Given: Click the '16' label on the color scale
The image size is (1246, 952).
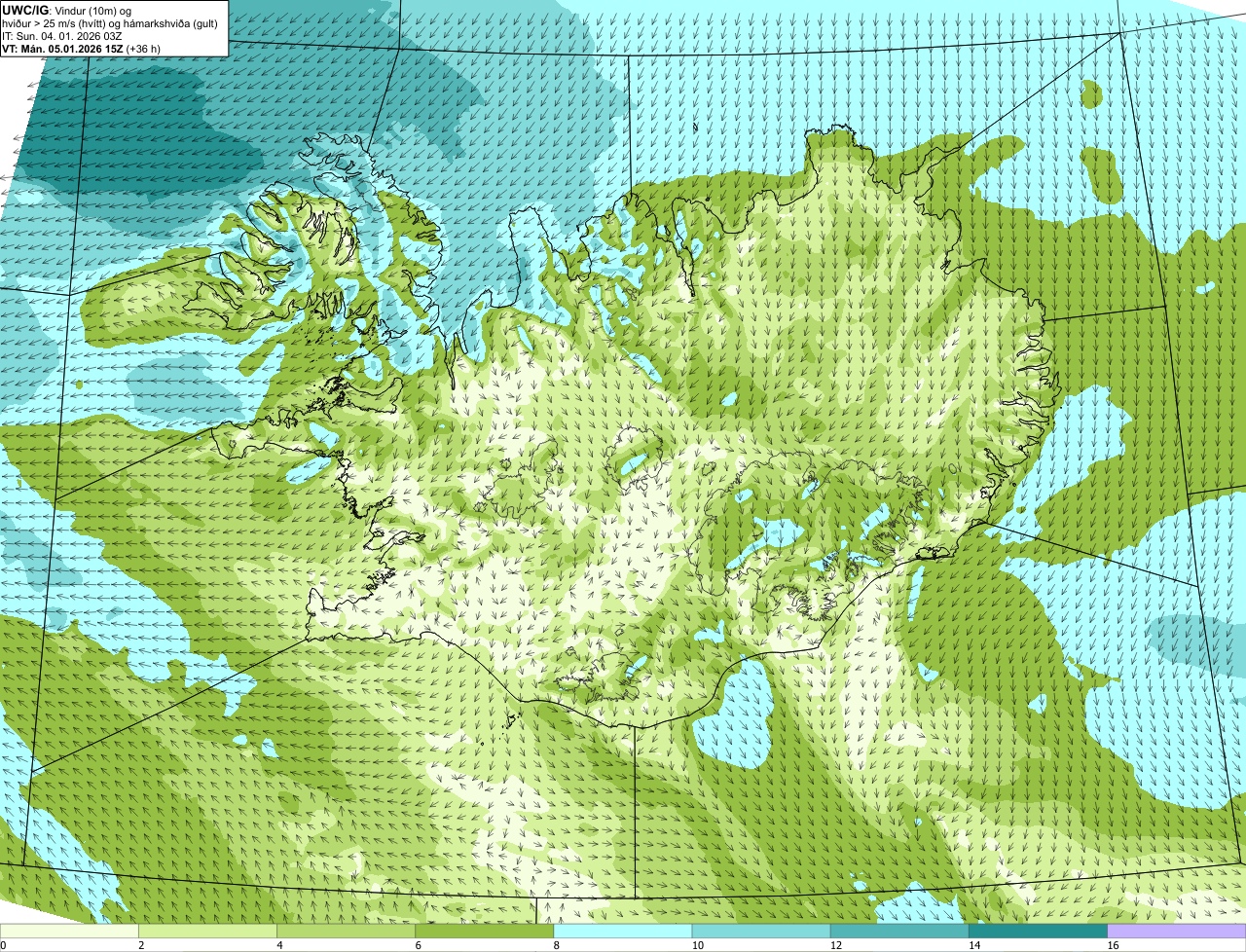Looking at the screenshot, I should [x=1113, y=945].
